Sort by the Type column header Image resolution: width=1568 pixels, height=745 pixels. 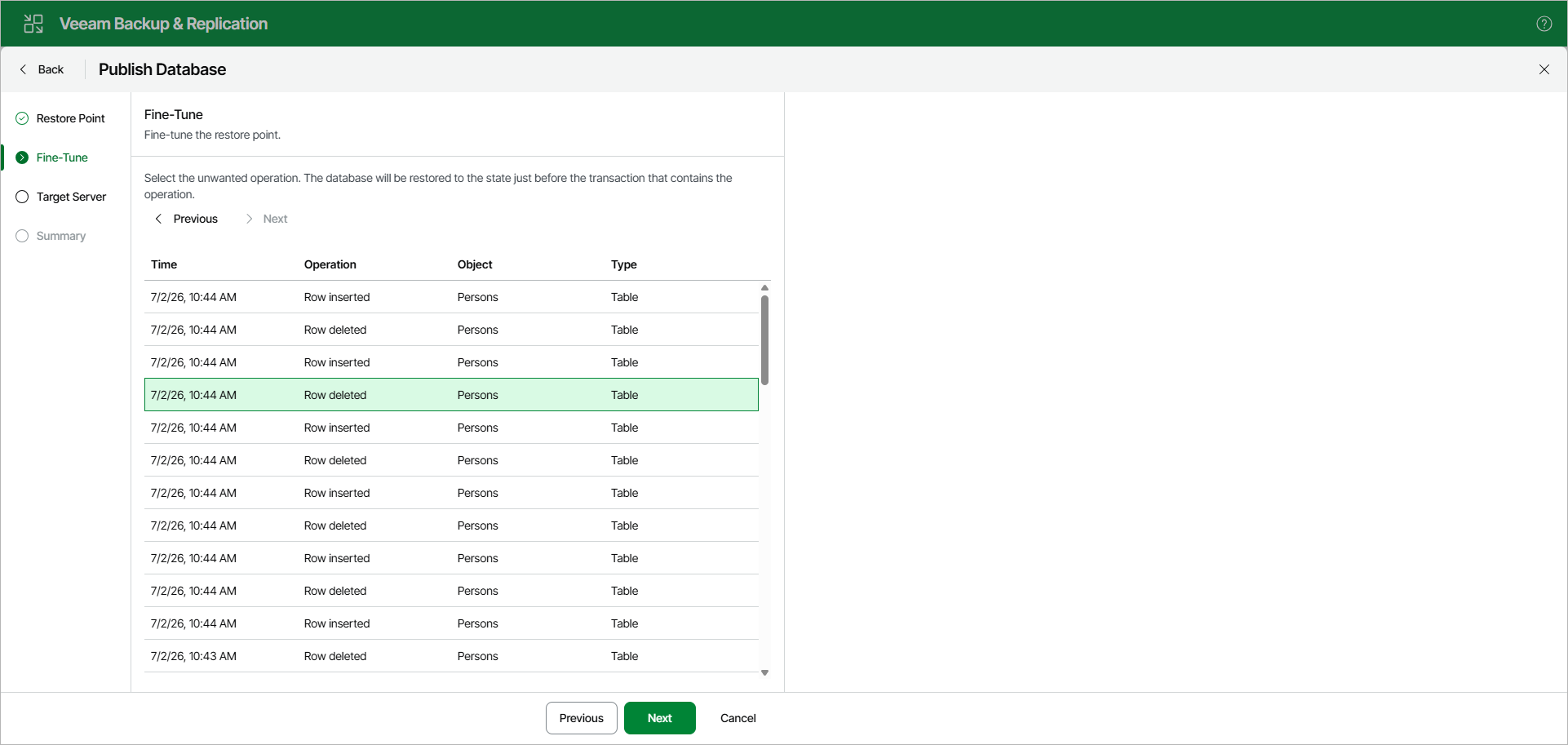(x=624, y=264)
